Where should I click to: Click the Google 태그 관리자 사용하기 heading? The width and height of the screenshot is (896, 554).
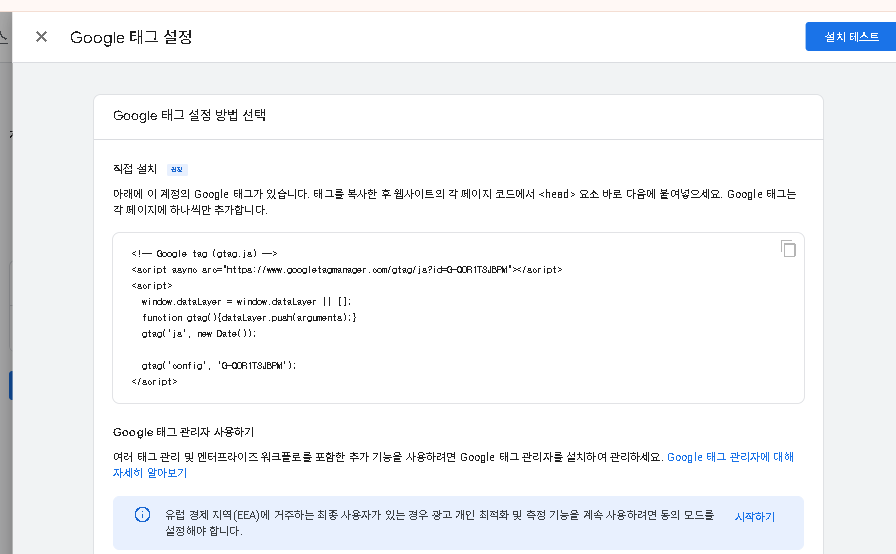pyautogui.click(x=183, y=432)
